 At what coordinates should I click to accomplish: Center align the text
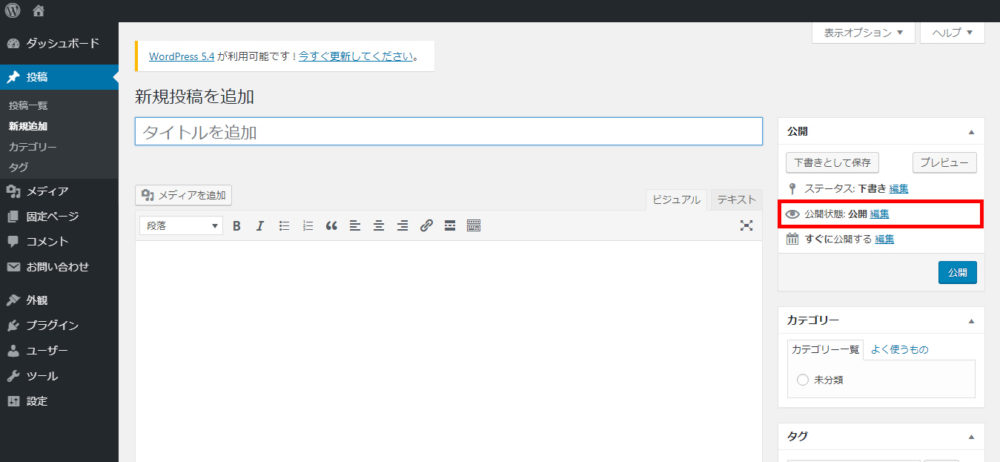(379, 226)
